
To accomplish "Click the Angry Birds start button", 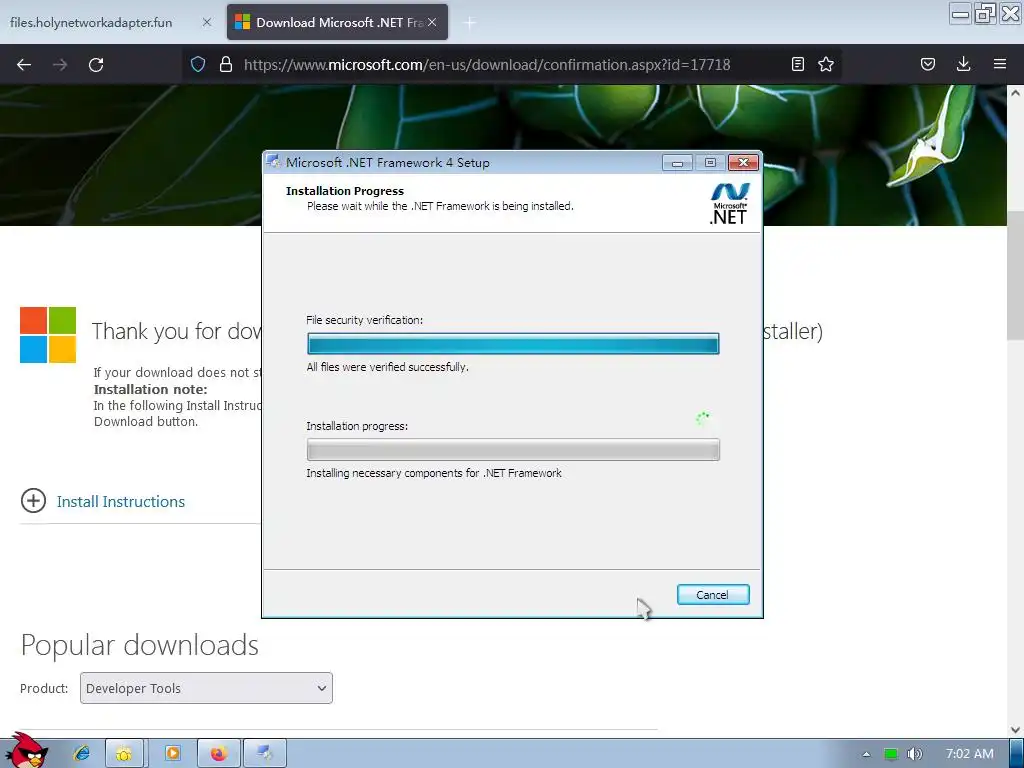I will coord(26,751).
